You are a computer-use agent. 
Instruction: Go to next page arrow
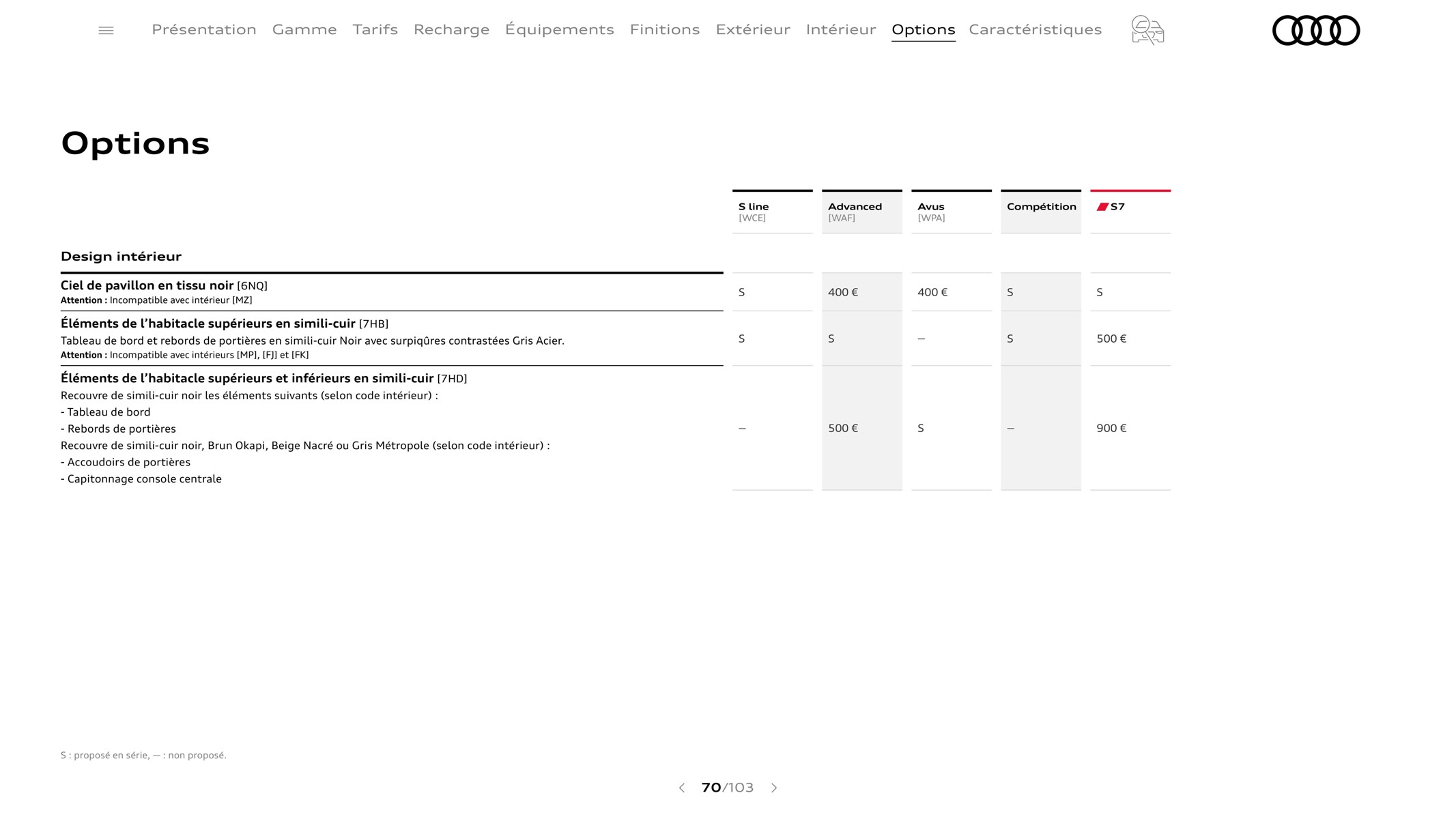click(774, 788)
